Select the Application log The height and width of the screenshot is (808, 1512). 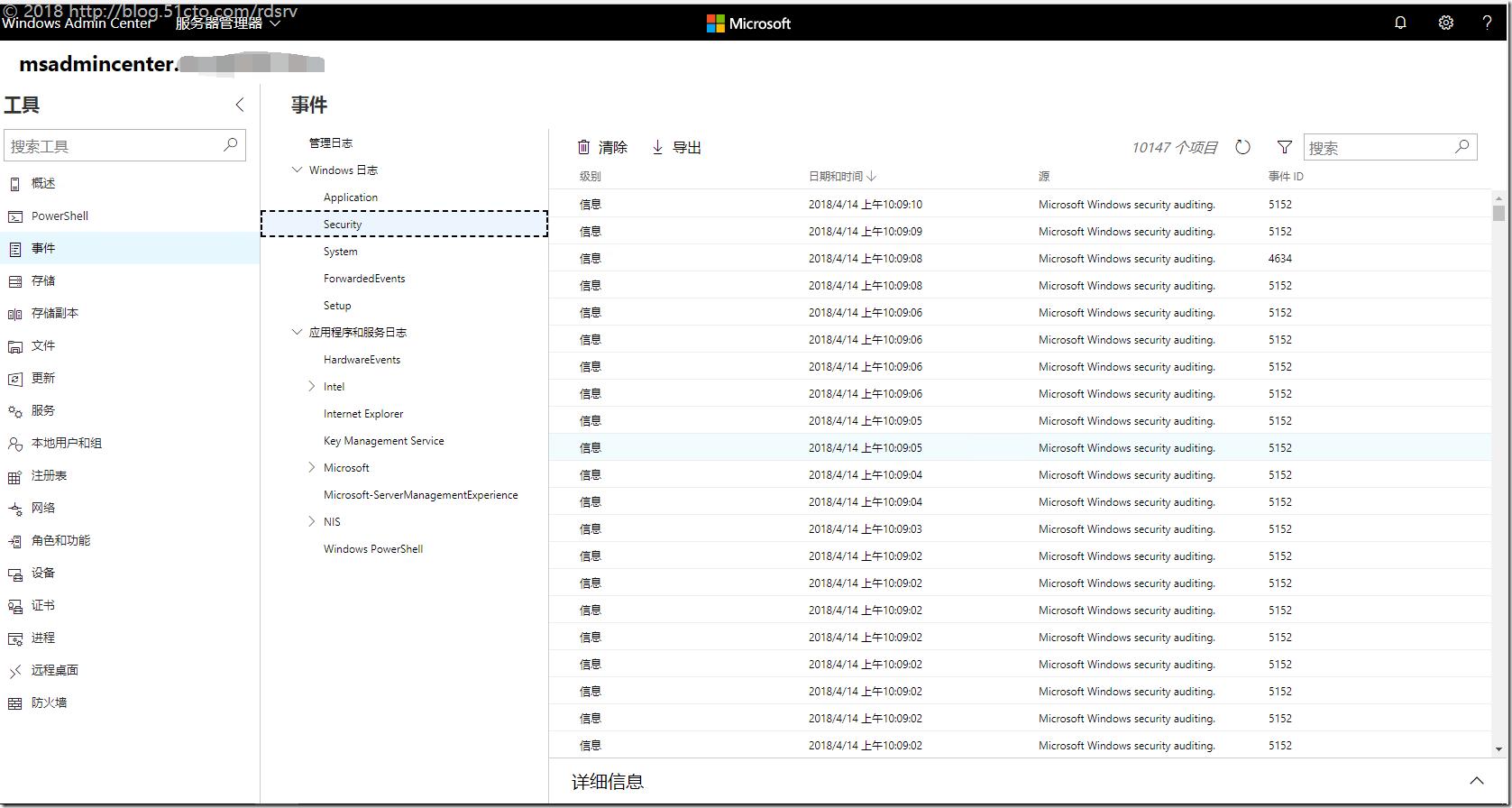351,197
